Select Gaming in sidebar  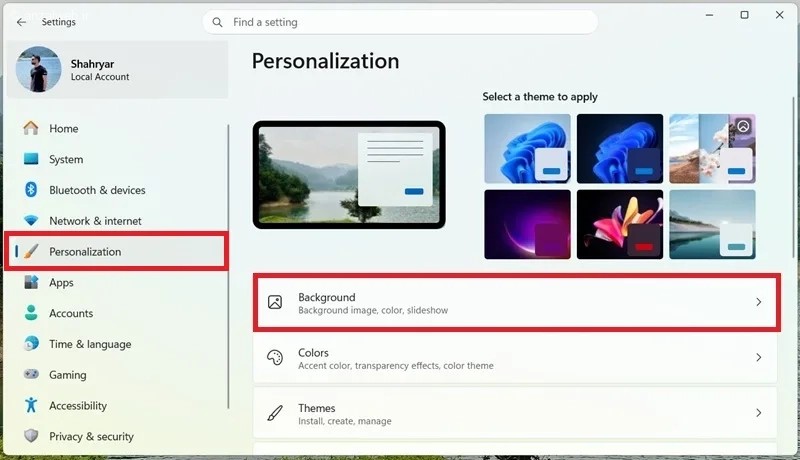(x=116, y=375)
